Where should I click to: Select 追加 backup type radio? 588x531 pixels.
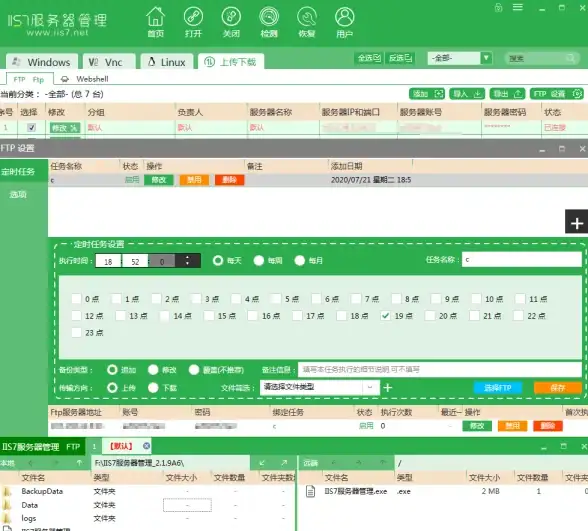click(112, 370)
